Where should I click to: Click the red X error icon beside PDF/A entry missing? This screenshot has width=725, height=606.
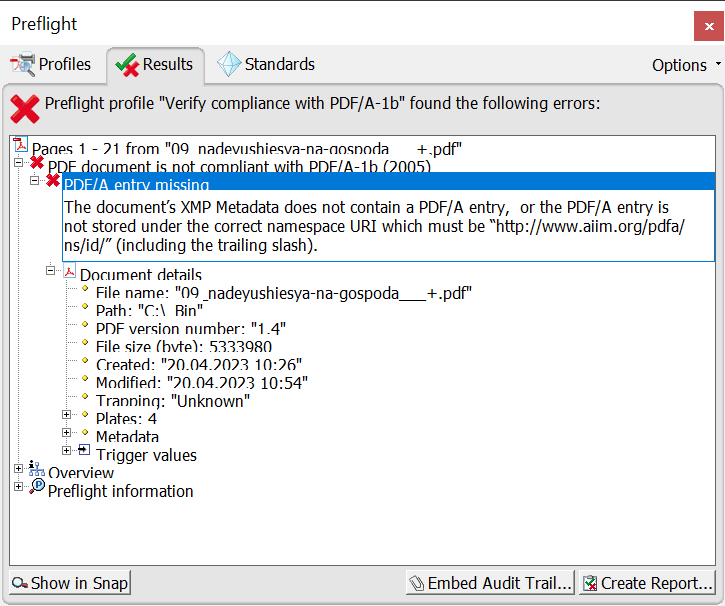[x=53, y=180]
